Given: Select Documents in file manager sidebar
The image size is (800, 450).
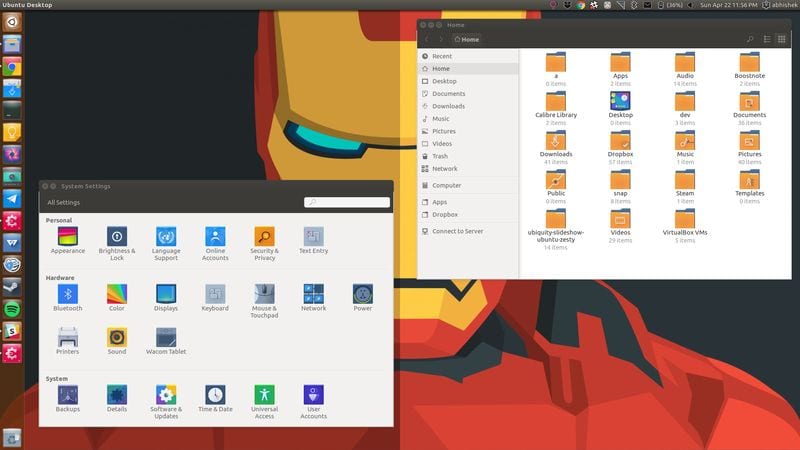Looking at the screenshot, I should point(468,93).
